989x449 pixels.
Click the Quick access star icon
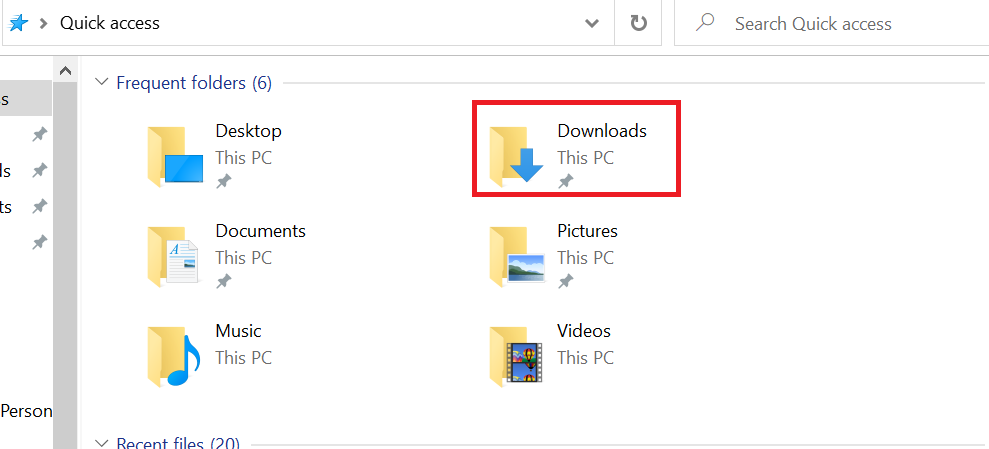click(18, 22)
